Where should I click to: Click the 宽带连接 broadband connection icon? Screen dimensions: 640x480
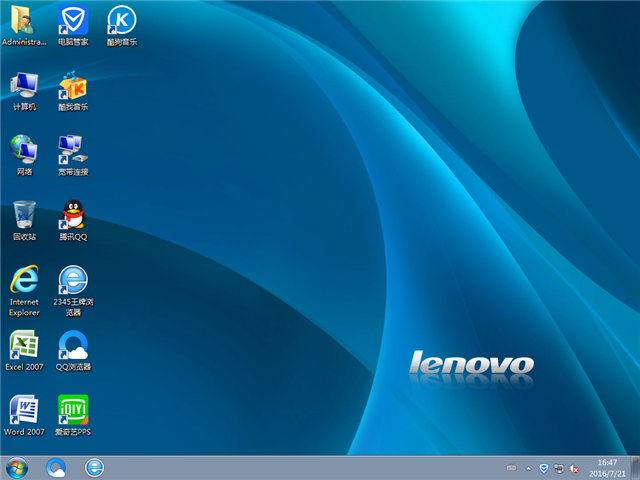73,150
